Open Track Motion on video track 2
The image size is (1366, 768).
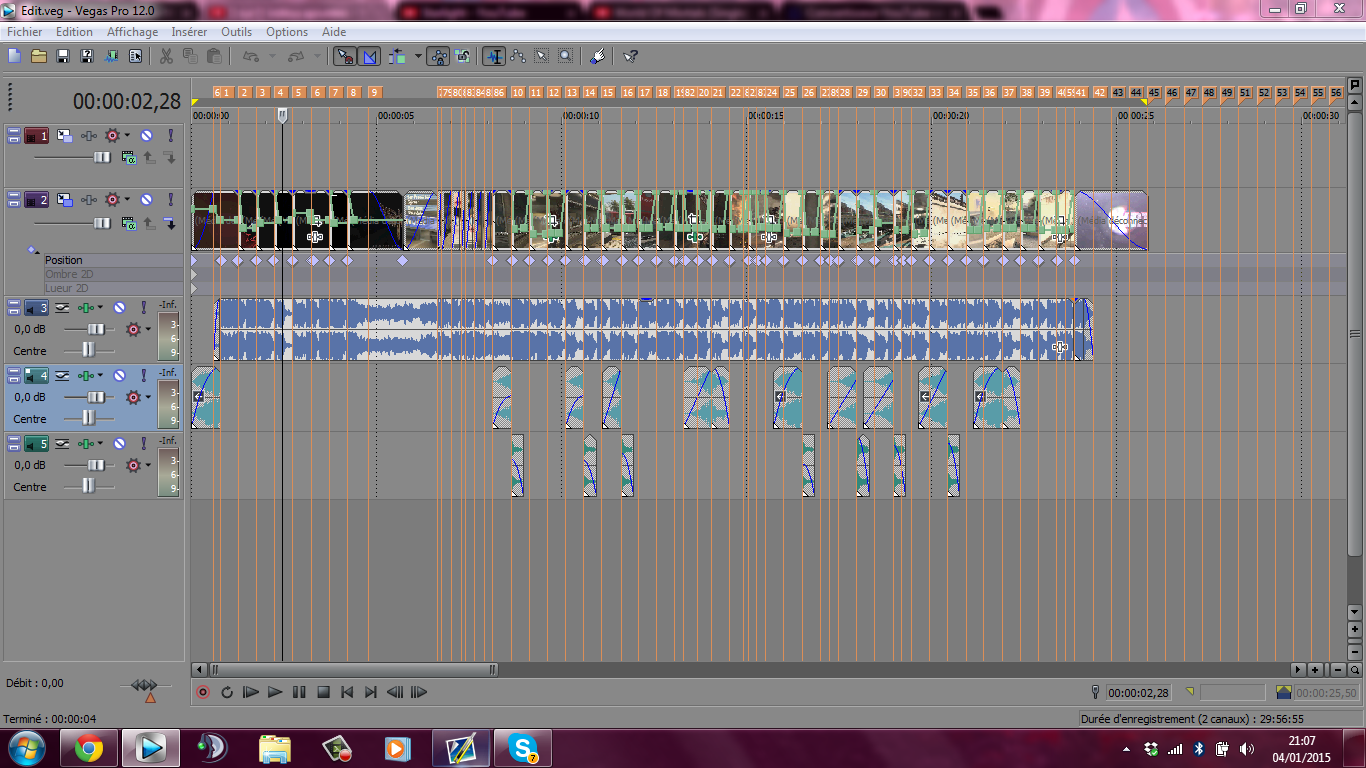65,200
